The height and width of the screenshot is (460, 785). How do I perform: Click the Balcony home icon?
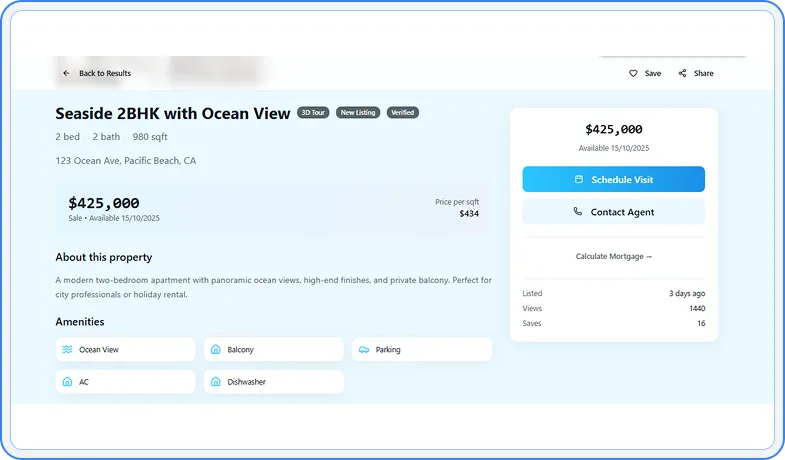tap(215, 350)
